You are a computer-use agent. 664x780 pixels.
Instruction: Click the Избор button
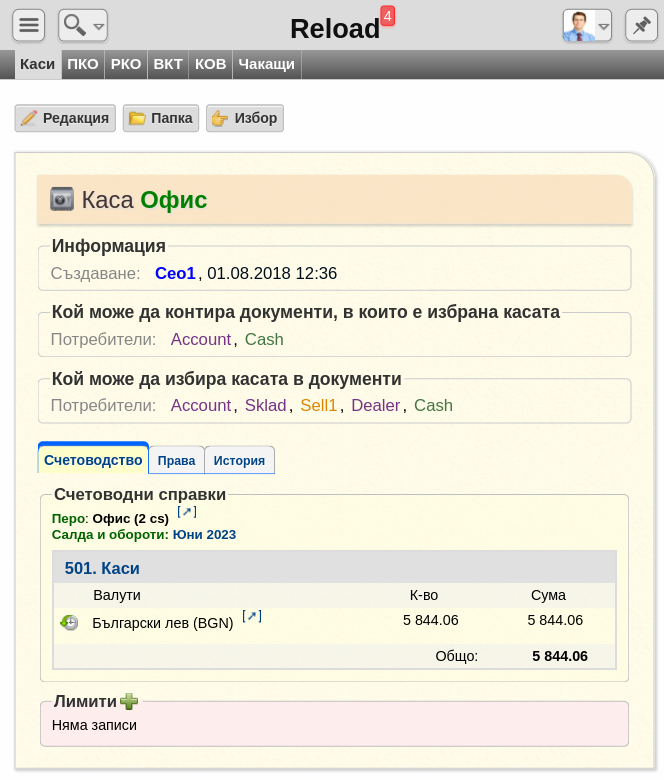[245, 118]
